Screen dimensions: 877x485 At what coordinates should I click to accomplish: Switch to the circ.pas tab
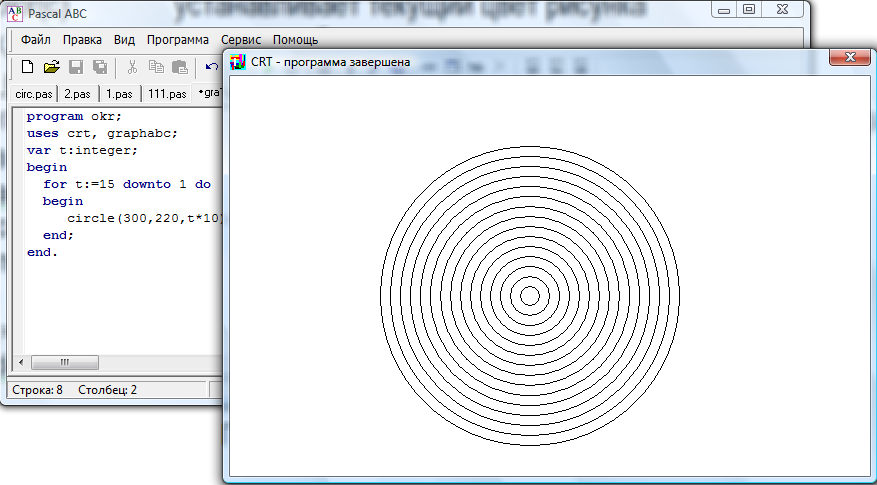(34, 94)
